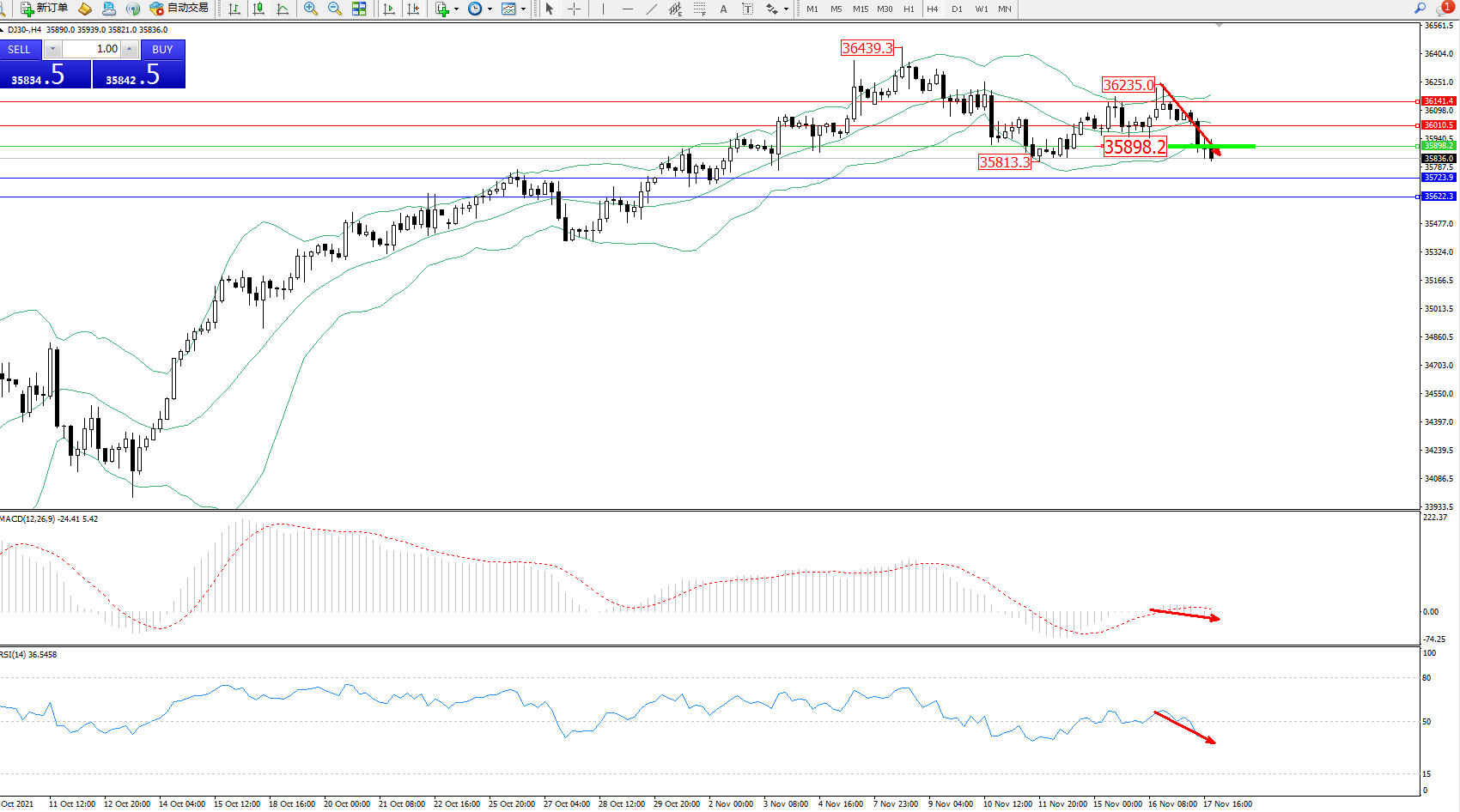Toggle chart shift from right edge
The width and height of the screenshot is (1460, 812).
pos(413,9)
